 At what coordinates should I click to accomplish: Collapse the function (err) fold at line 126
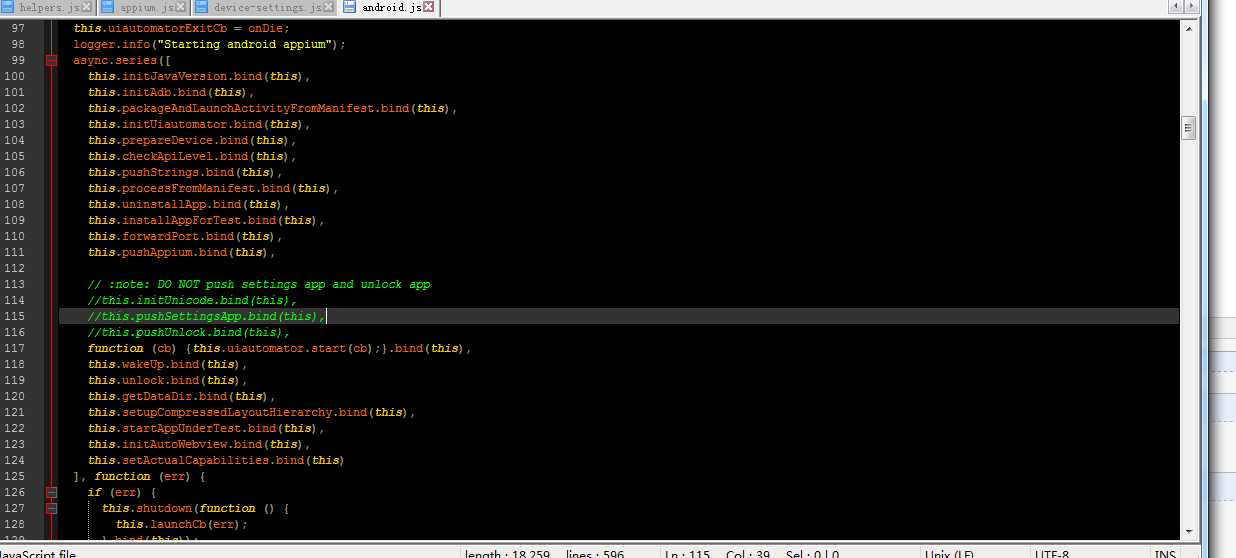pos(51,492)
